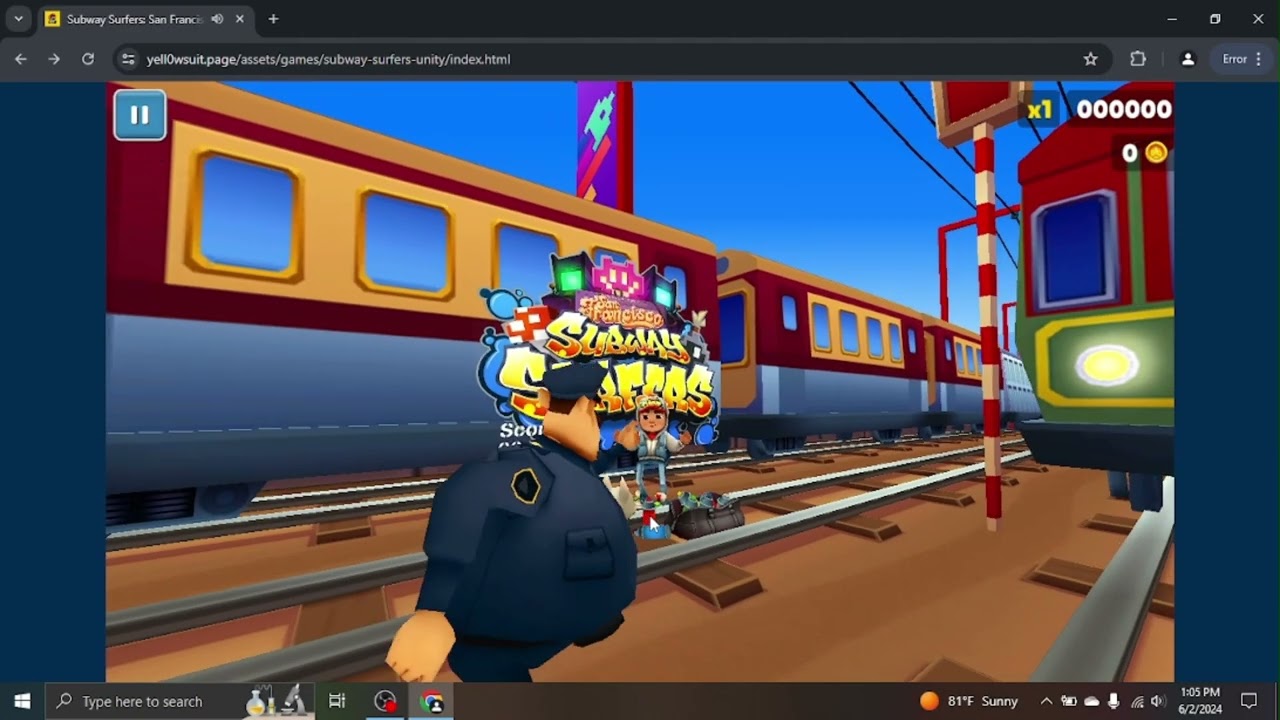Click the battery status tray icon
Screen dimensions: 1280x720
point(1069,701)
